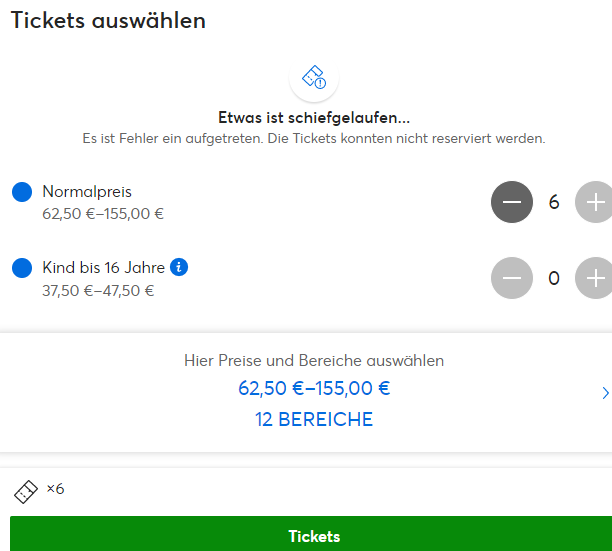The width and height of the screenshot is (612, 551).
Task: Click the info icon beside Kind bis 16 Jahre
Action: (x=179, y=267)
